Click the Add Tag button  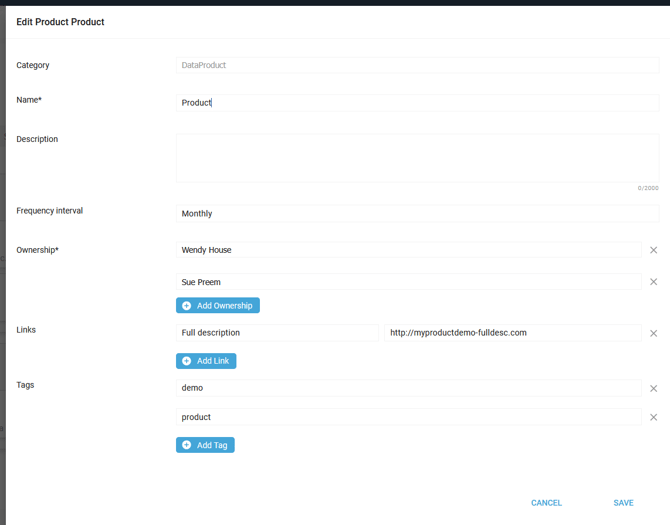[x=205, y=445]
